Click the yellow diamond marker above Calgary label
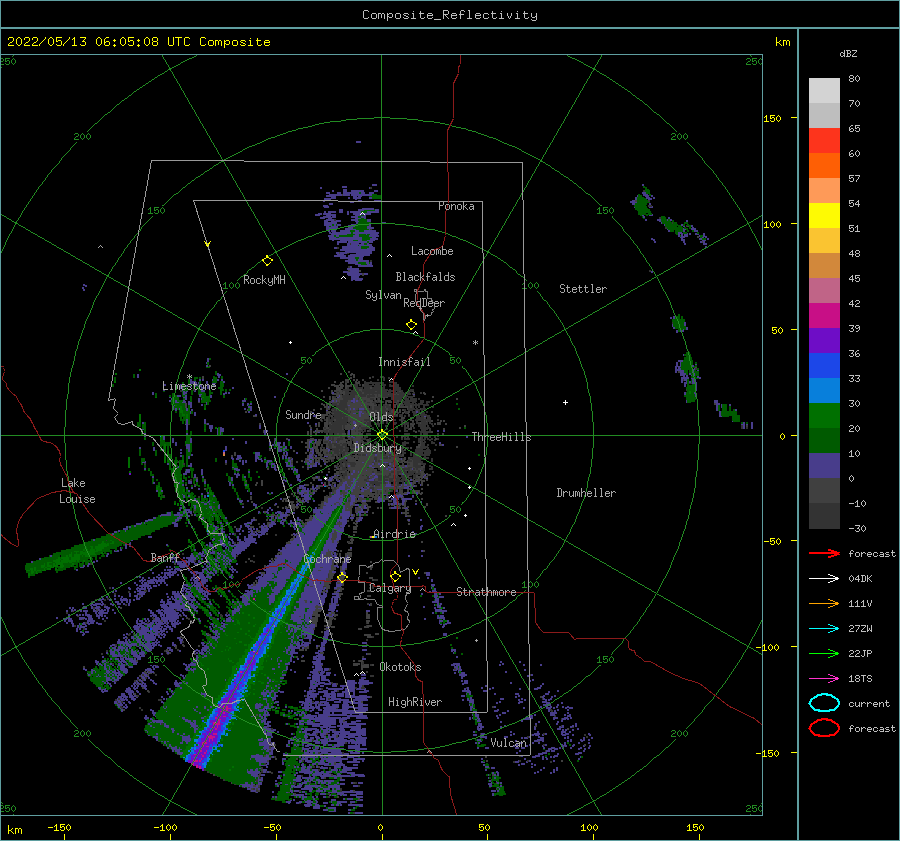 click(x=395, y=576)
